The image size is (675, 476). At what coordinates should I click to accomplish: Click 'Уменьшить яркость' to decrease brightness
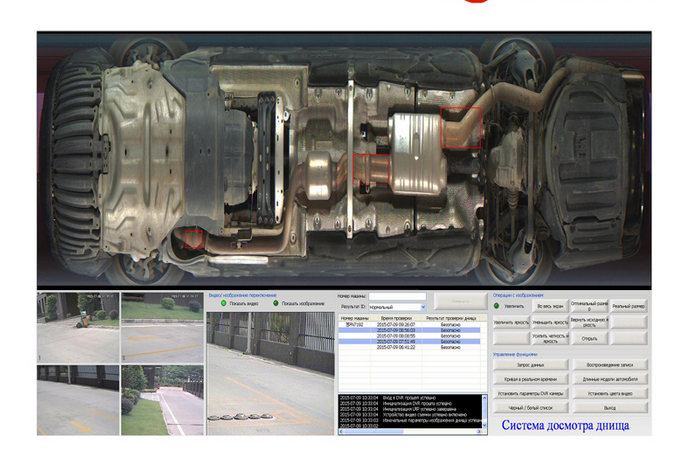550,323
